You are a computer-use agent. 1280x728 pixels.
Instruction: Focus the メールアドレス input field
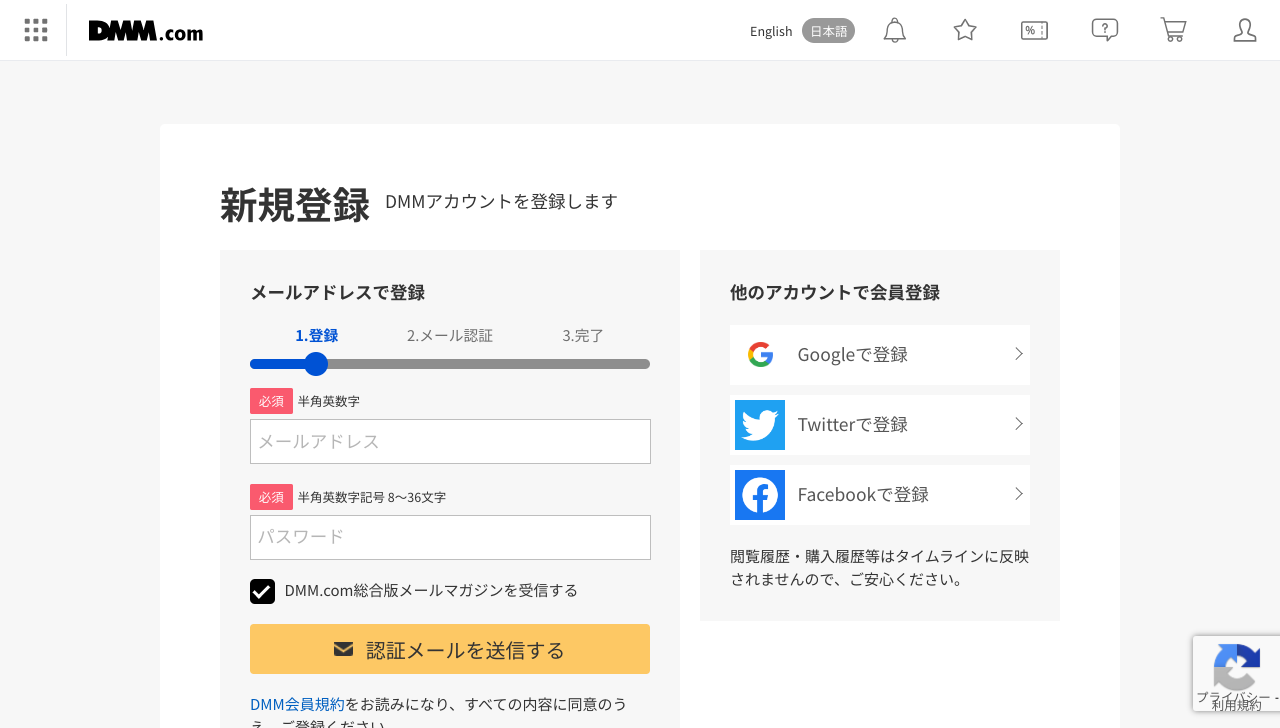click(x=450, y=441)
